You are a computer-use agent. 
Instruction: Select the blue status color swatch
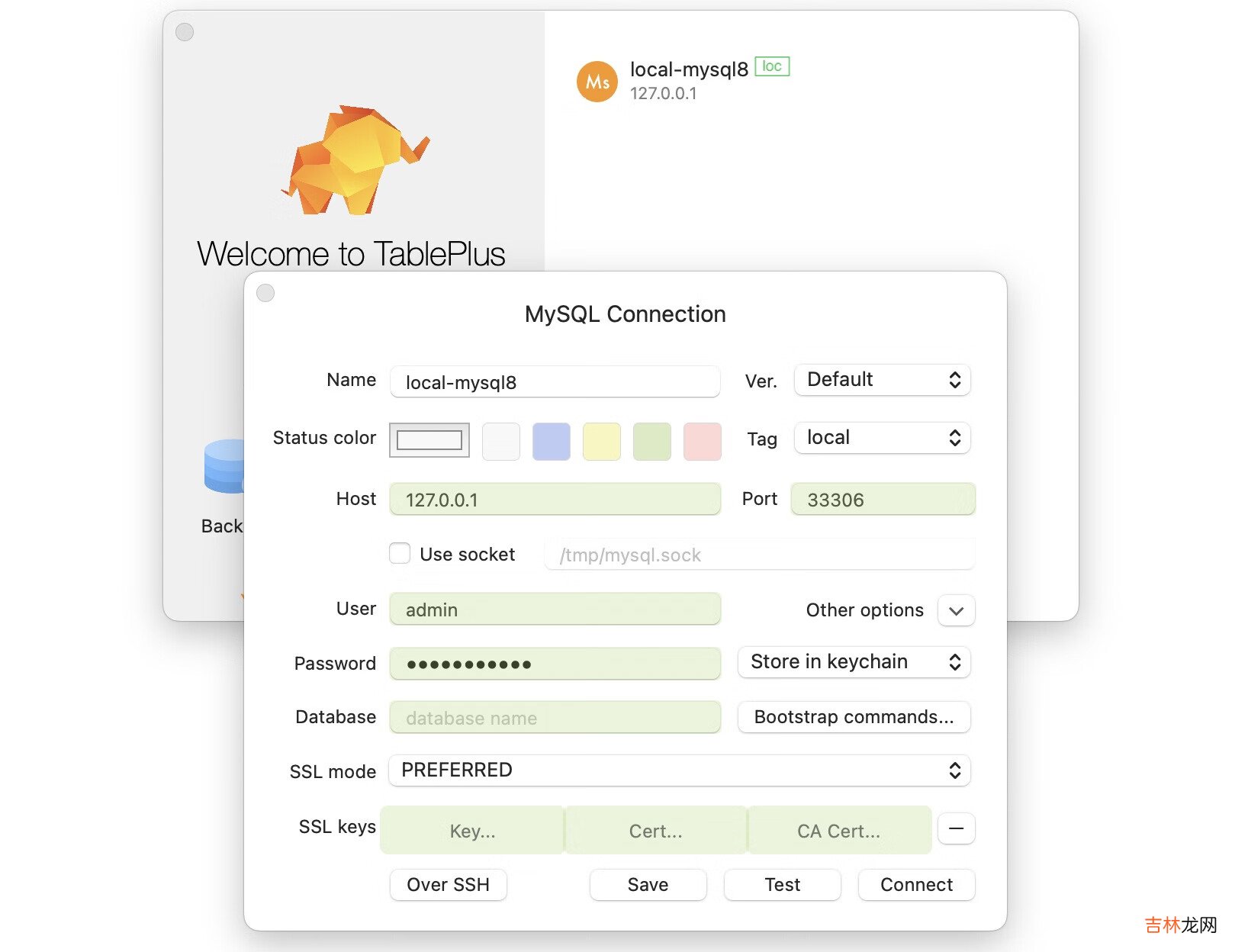point(552,442)
